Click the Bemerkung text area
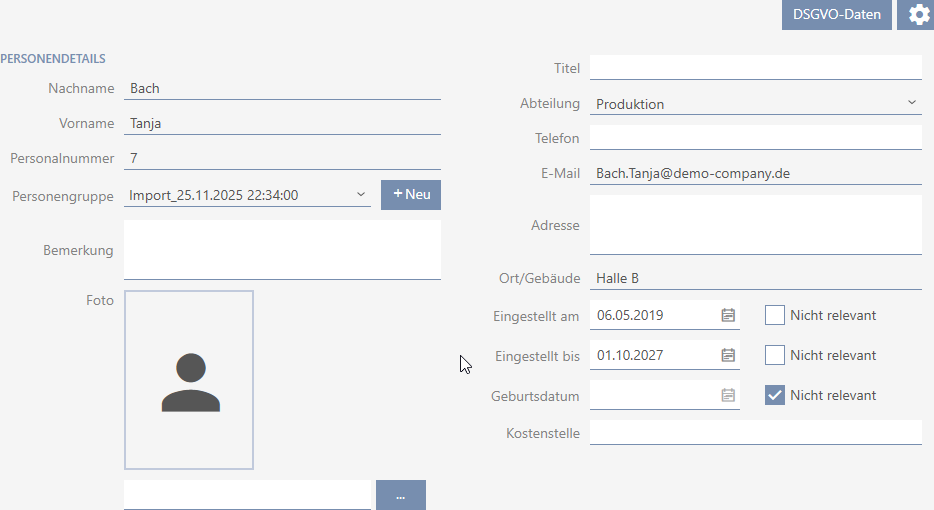 282,250
